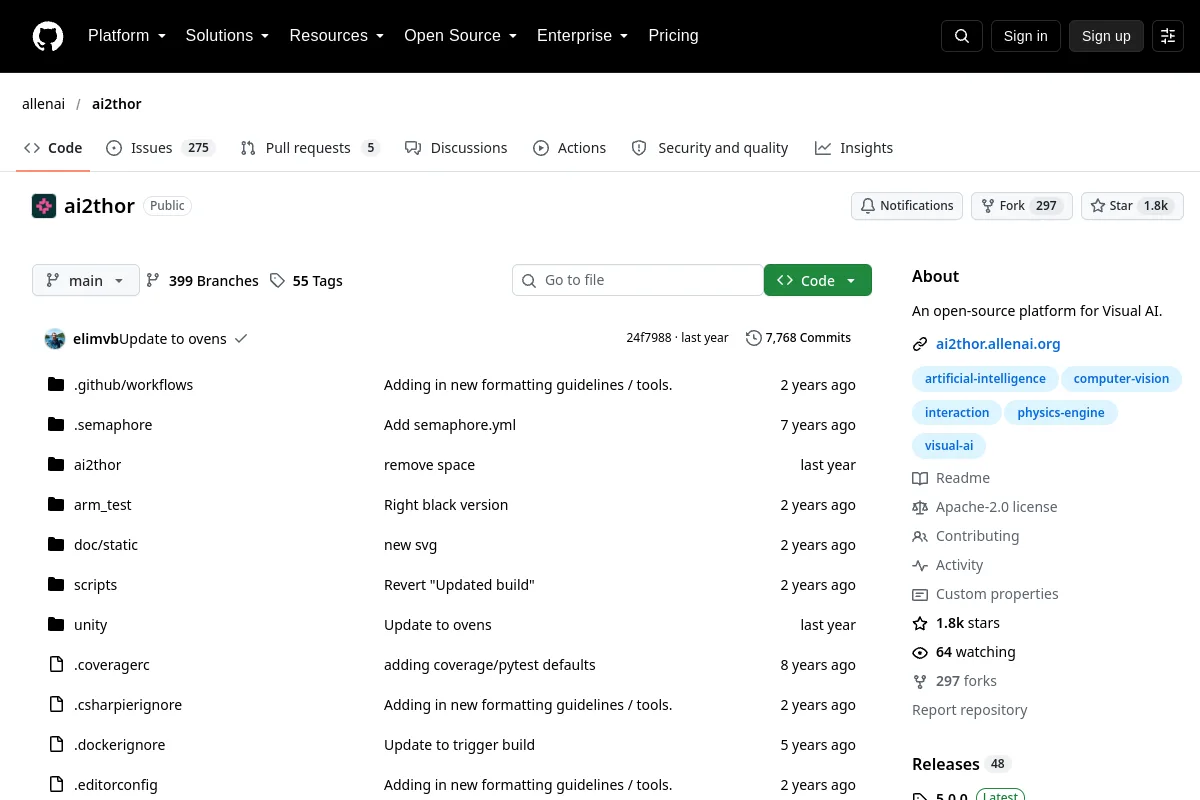The image size is (1200, 800).
Task: Switch to the Actions tab
Action: click(x=570, y=148)
